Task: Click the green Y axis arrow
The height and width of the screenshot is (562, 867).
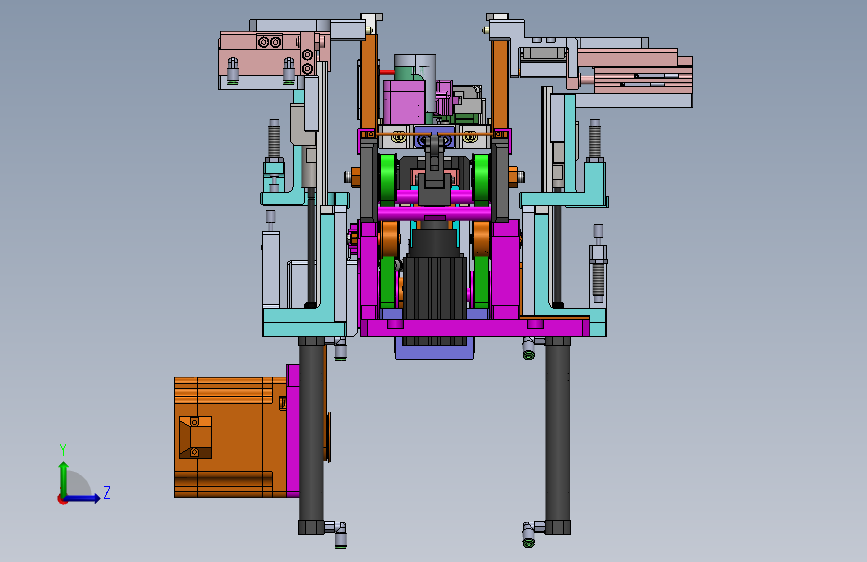Action: 64,478
